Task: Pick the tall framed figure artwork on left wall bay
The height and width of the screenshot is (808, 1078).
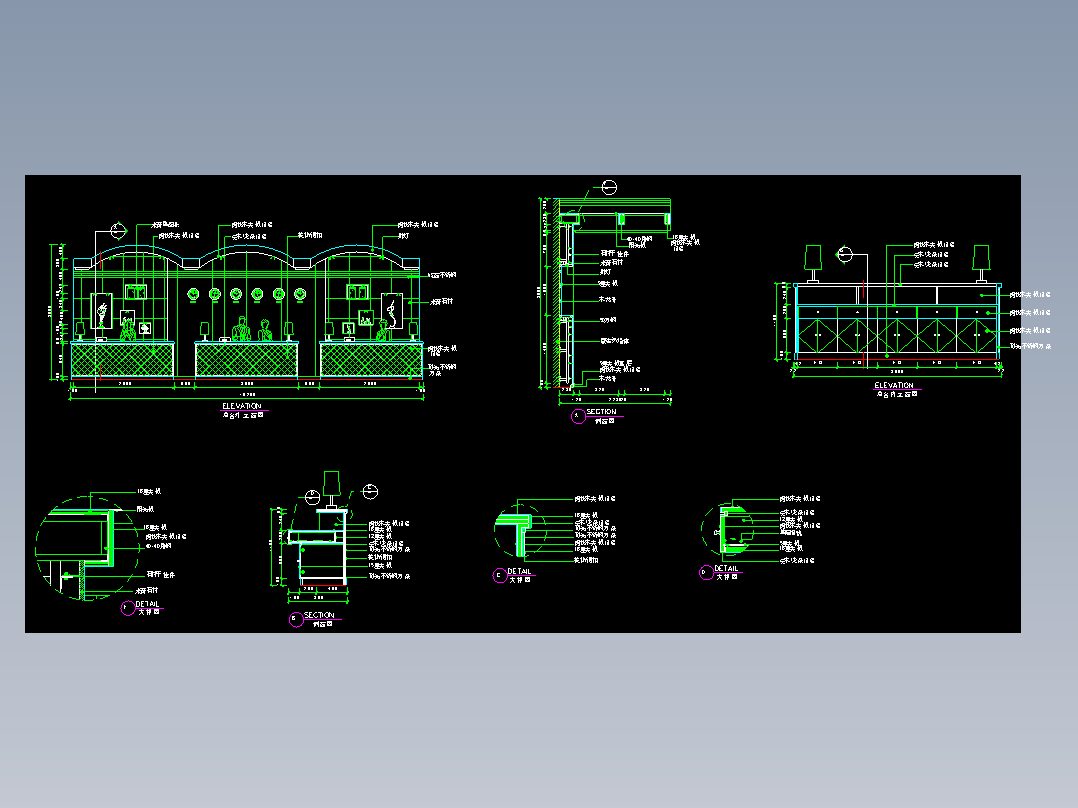Action: pyautogui.click(x=101, y=311)
